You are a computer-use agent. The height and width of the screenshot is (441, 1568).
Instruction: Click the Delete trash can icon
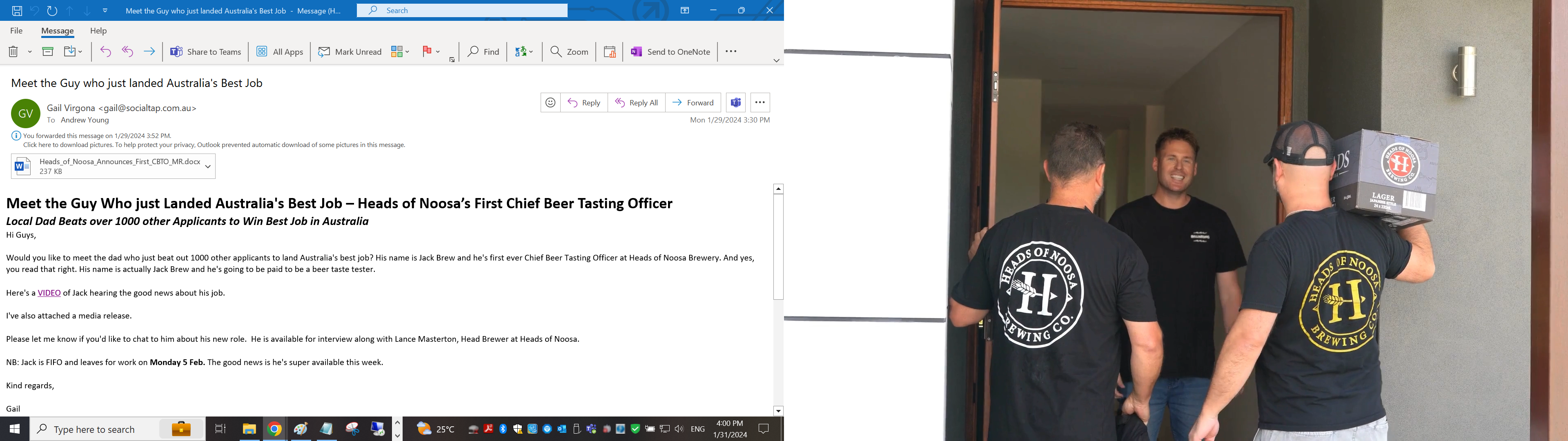click(x=13, y=52)
